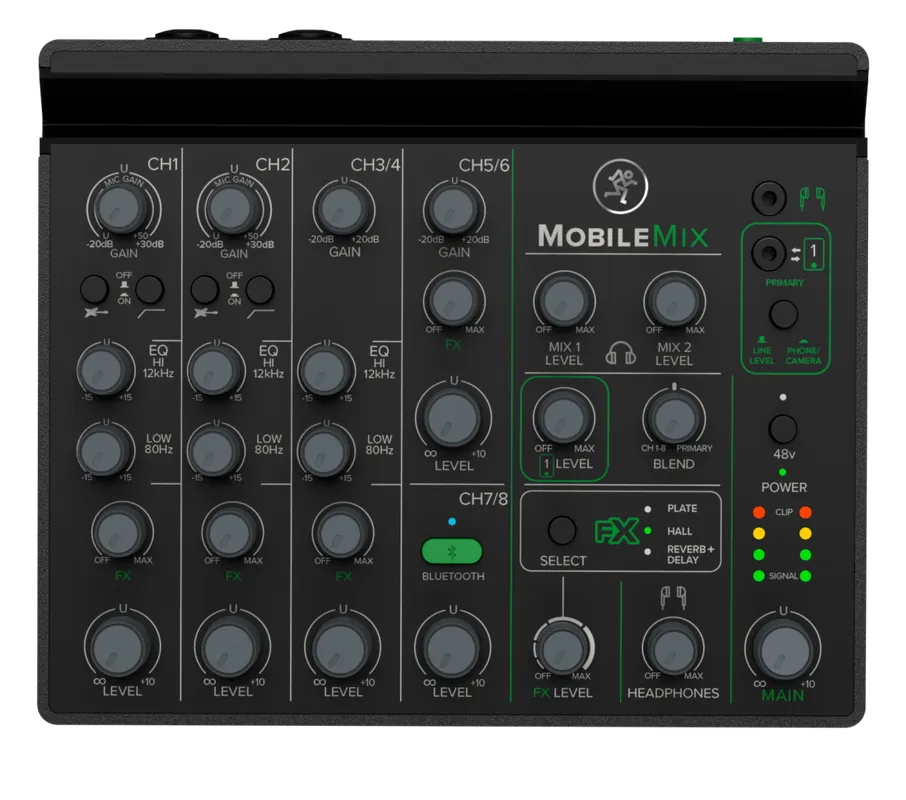Viewport: 906px width, 800px height.
Task: Click the PLATE effect indicator LED
Action: pyautogui.click(x=648, y=509)
